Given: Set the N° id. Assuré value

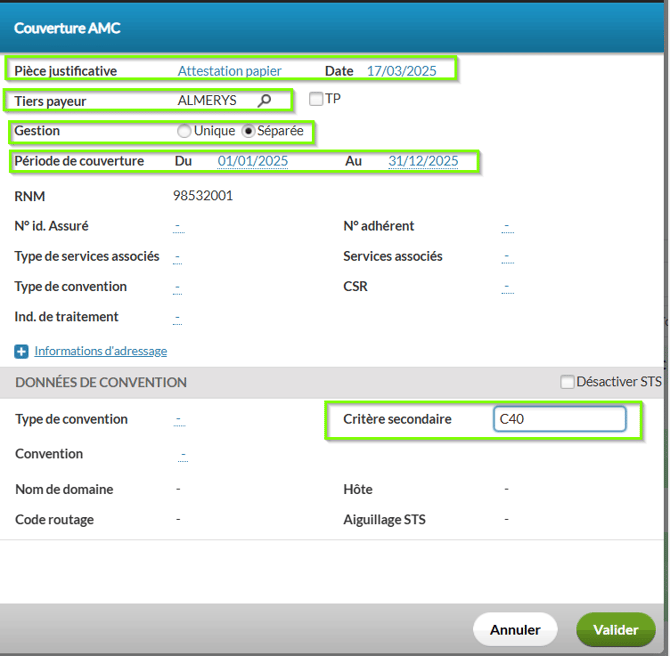Looking at the screenshot, I should tap(178, 227).
